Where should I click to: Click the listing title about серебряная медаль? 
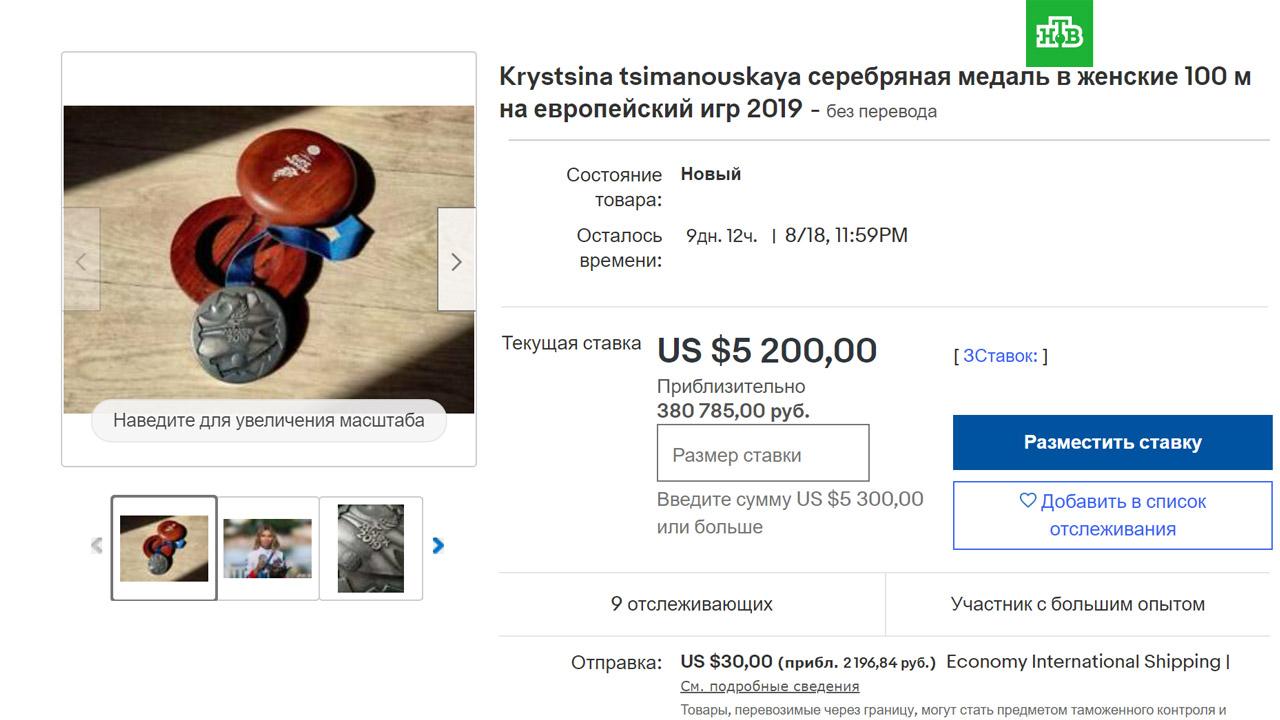click(874, 92)
